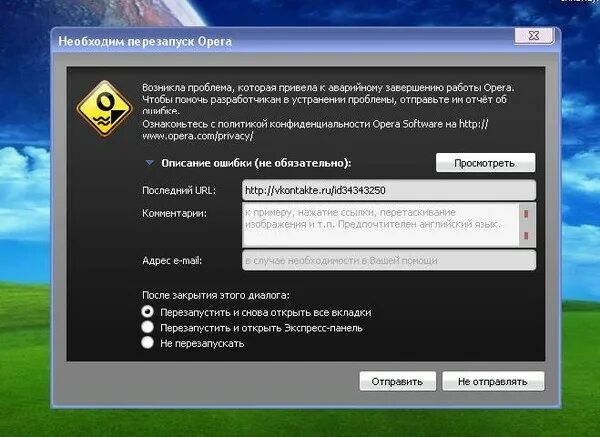Focus the Комментарии text area

point(381,225)
